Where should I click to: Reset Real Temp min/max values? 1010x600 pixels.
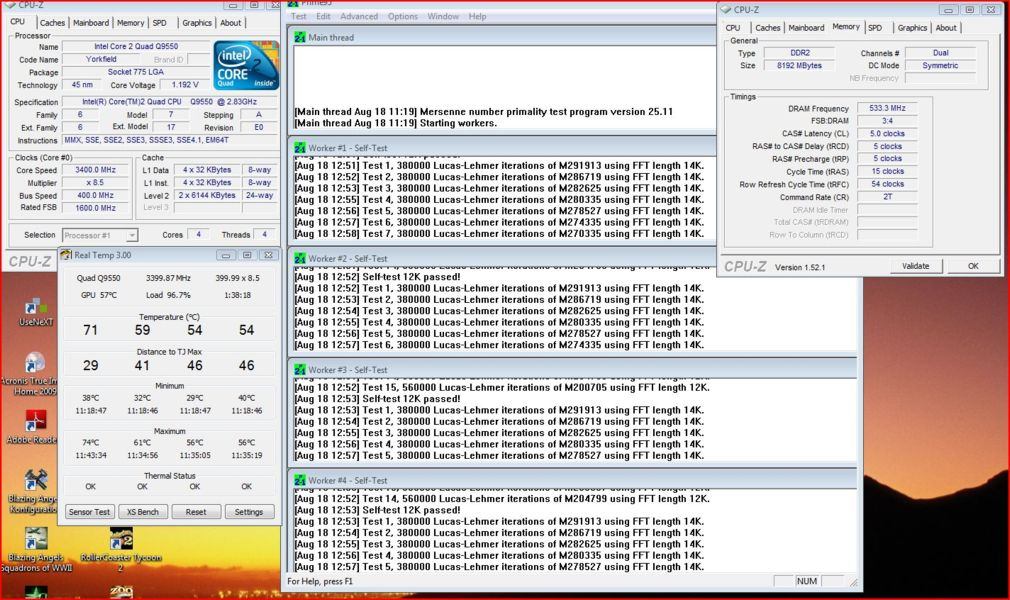(196, 512)
